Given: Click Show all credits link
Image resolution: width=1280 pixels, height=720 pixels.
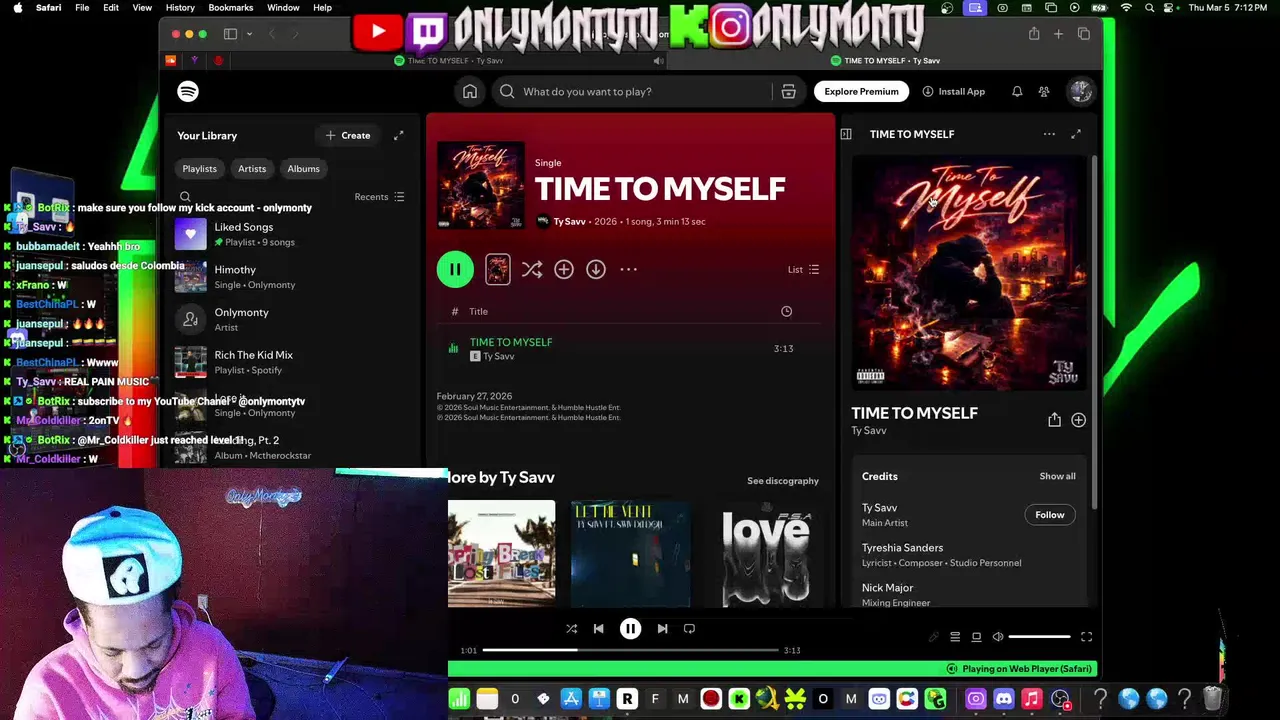Looking at the screenshot, I should point(1057,476).
